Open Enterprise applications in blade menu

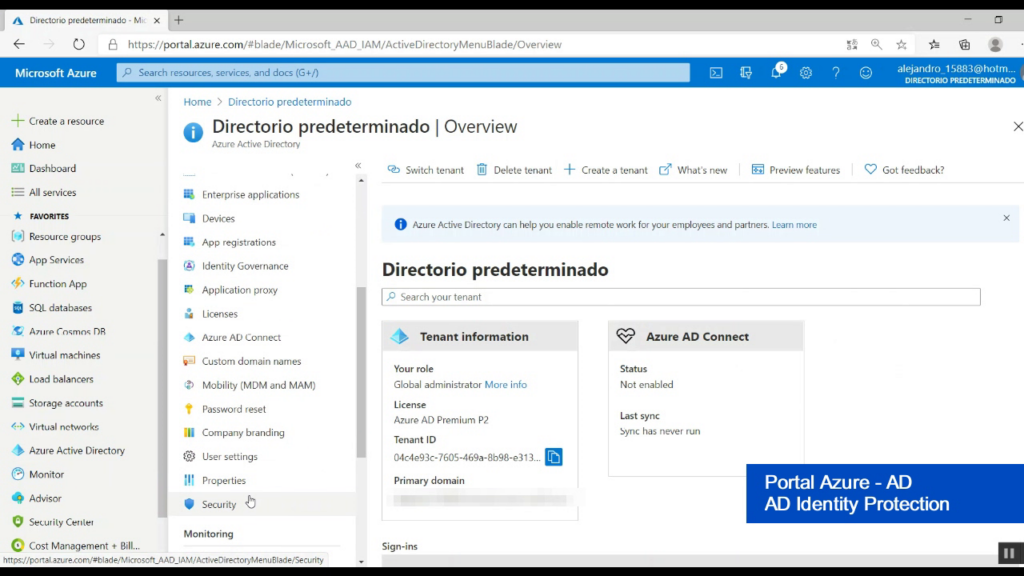tap(250, 195)
